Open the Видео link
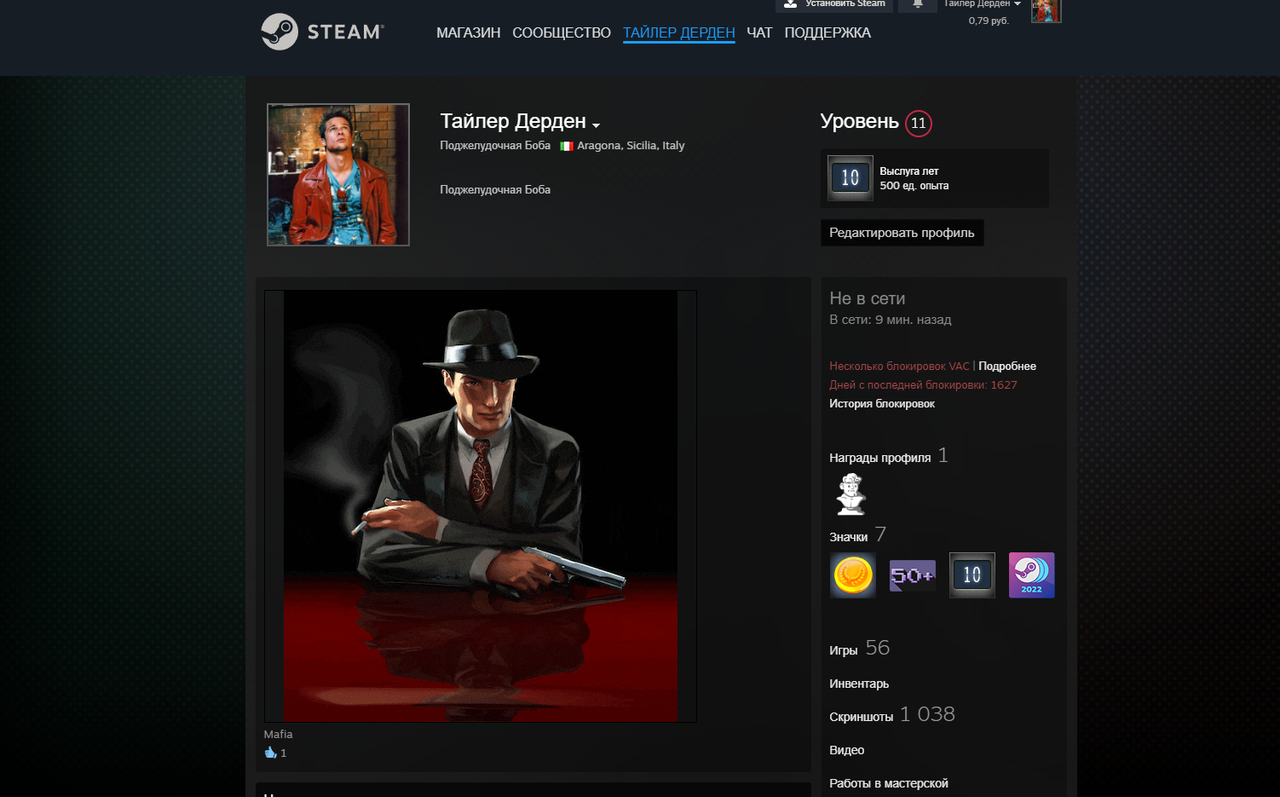 point(847,750)
